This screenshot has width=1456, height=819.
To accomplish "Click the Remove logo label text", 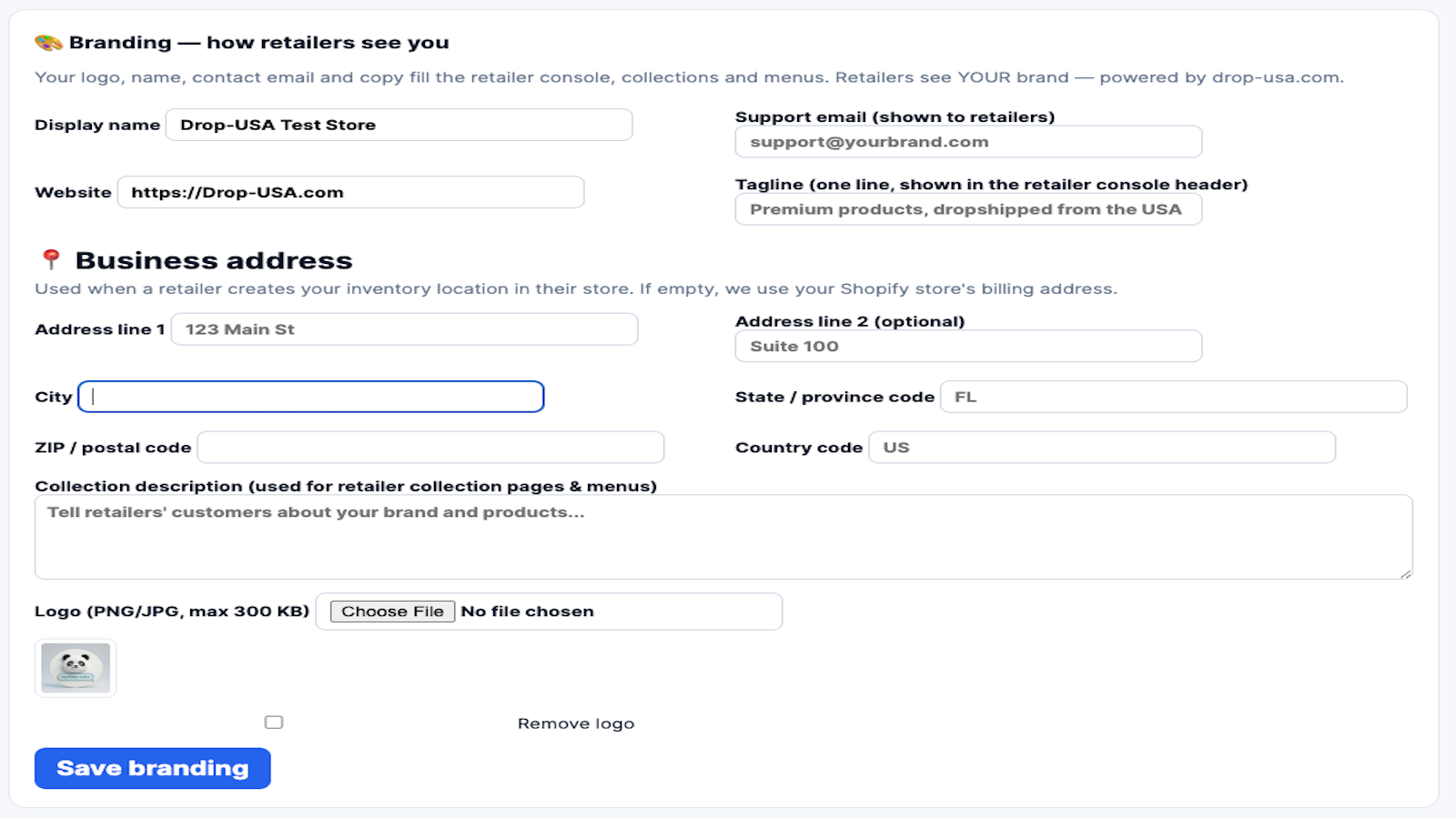I will [x=576, y=723].
